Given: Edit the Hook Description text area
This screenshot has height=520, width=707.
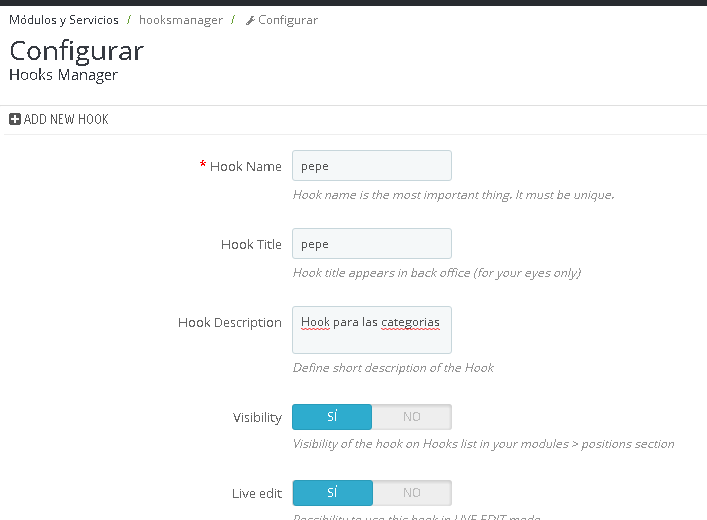Looking at the screenshot, I should (371, 330).
